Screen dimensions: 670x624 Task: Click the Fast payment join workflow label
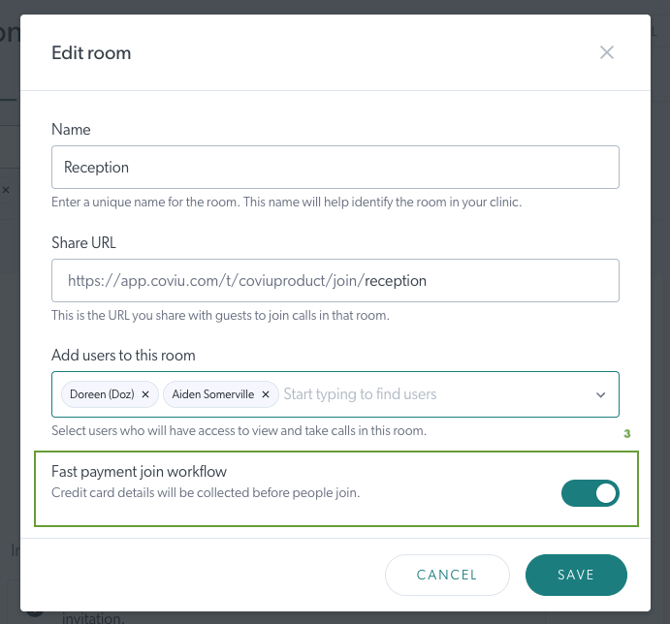[x=140, y=472]
